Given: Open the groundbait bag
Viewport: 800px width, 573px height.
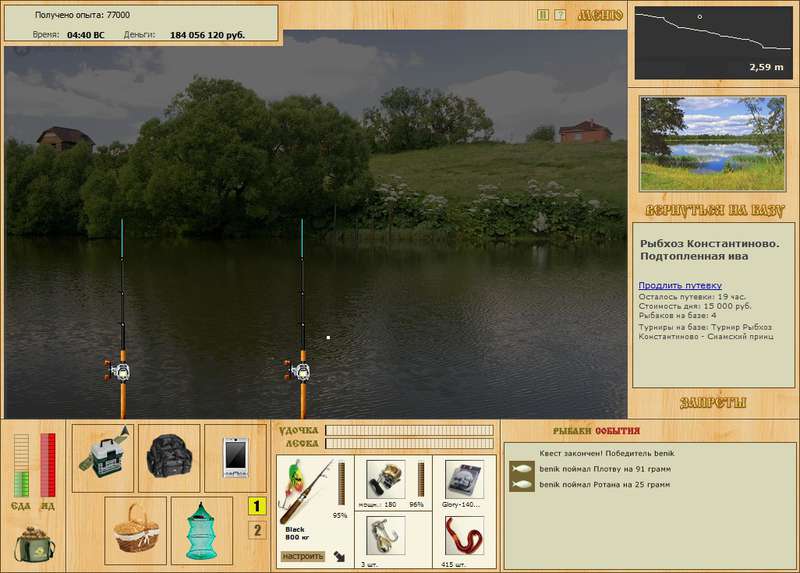Looking at the screenshot, I should tap(34, 544).
